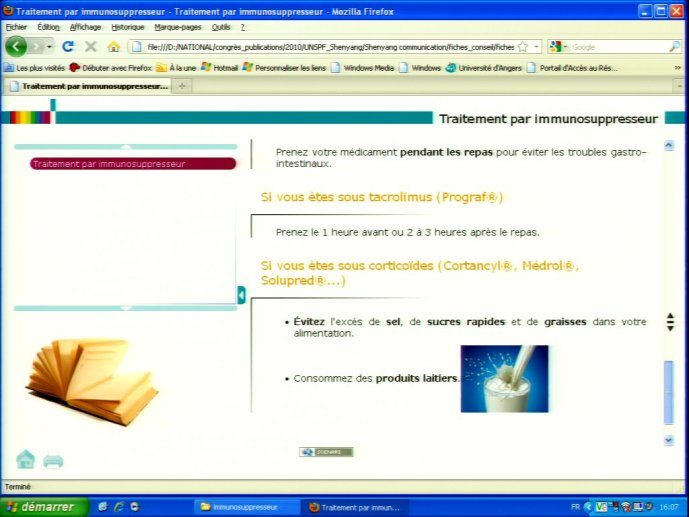Image resolution: width=689 pixels, height=517 pixels.
Task: Open the Hotmail bookmark
Action: 219,68
